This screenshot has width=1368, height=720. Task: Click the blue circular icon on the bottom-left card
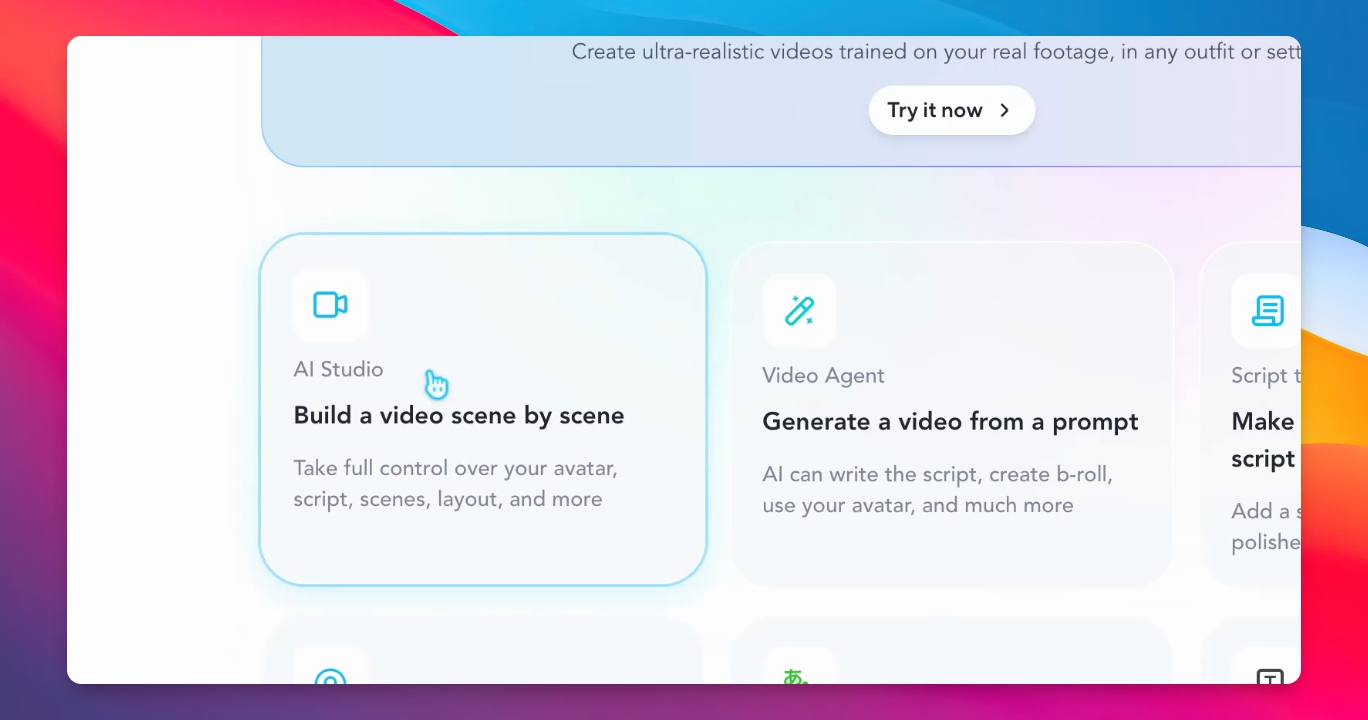click(330, 678)
